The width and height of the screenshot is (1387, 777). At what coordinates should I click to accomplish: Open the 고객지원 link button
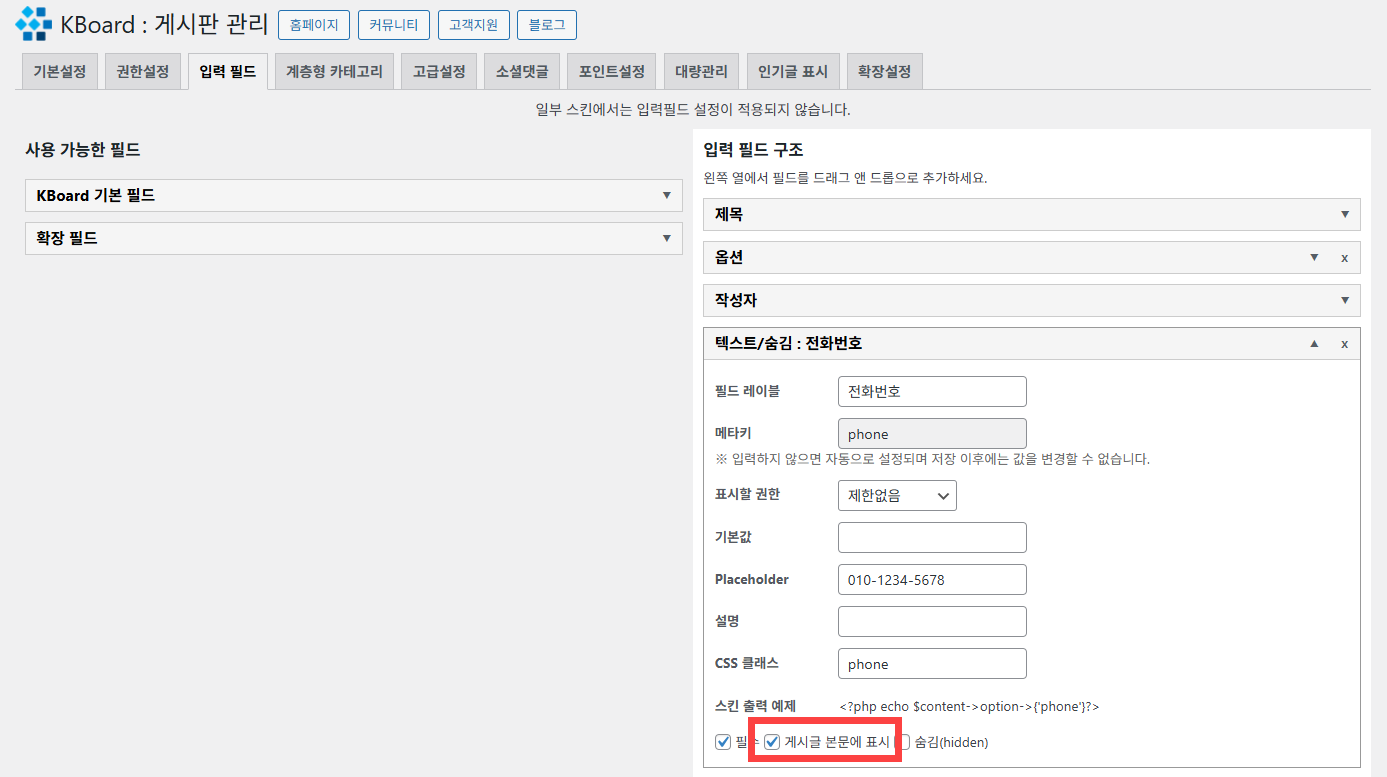tap(474, 25)
